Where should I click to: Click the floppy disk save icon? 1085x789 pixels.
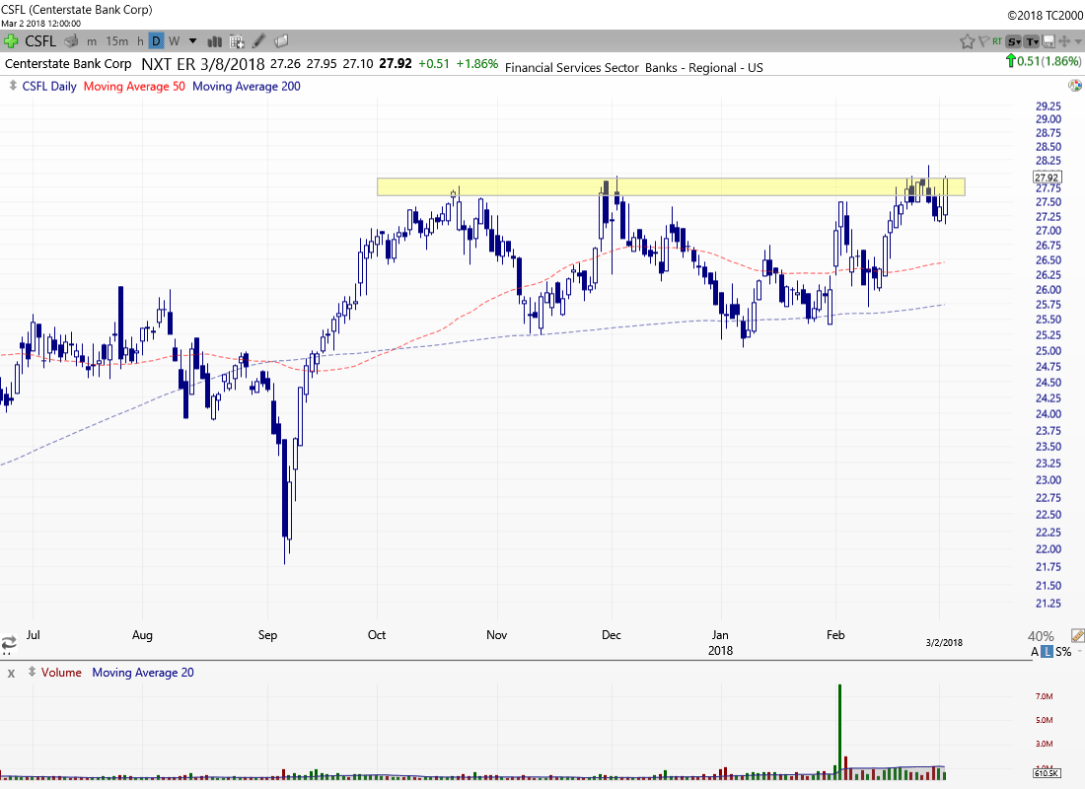click(x=1048, y=41)
